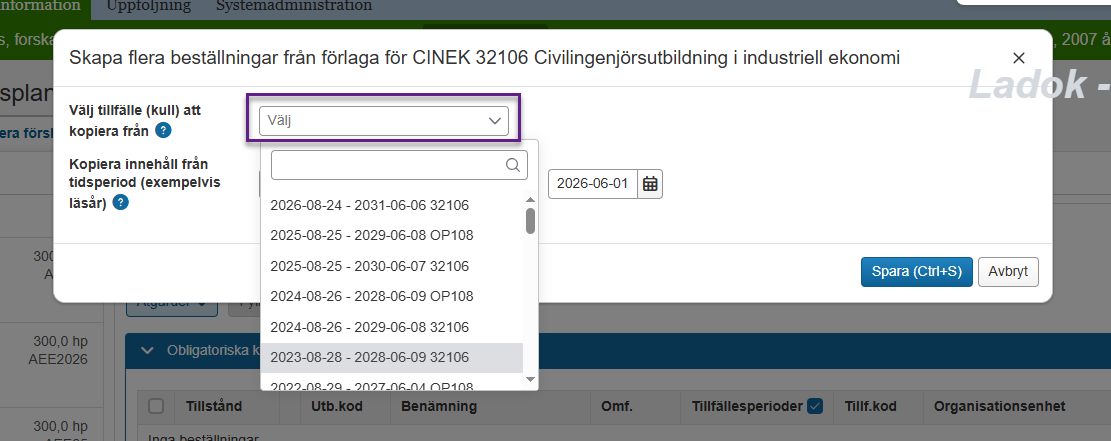The height and width of the screenshot is (441, 1111).
Task: Click help icon beside Kopiera innehåll från tidsperiod
Action: (x=120, y=202)
